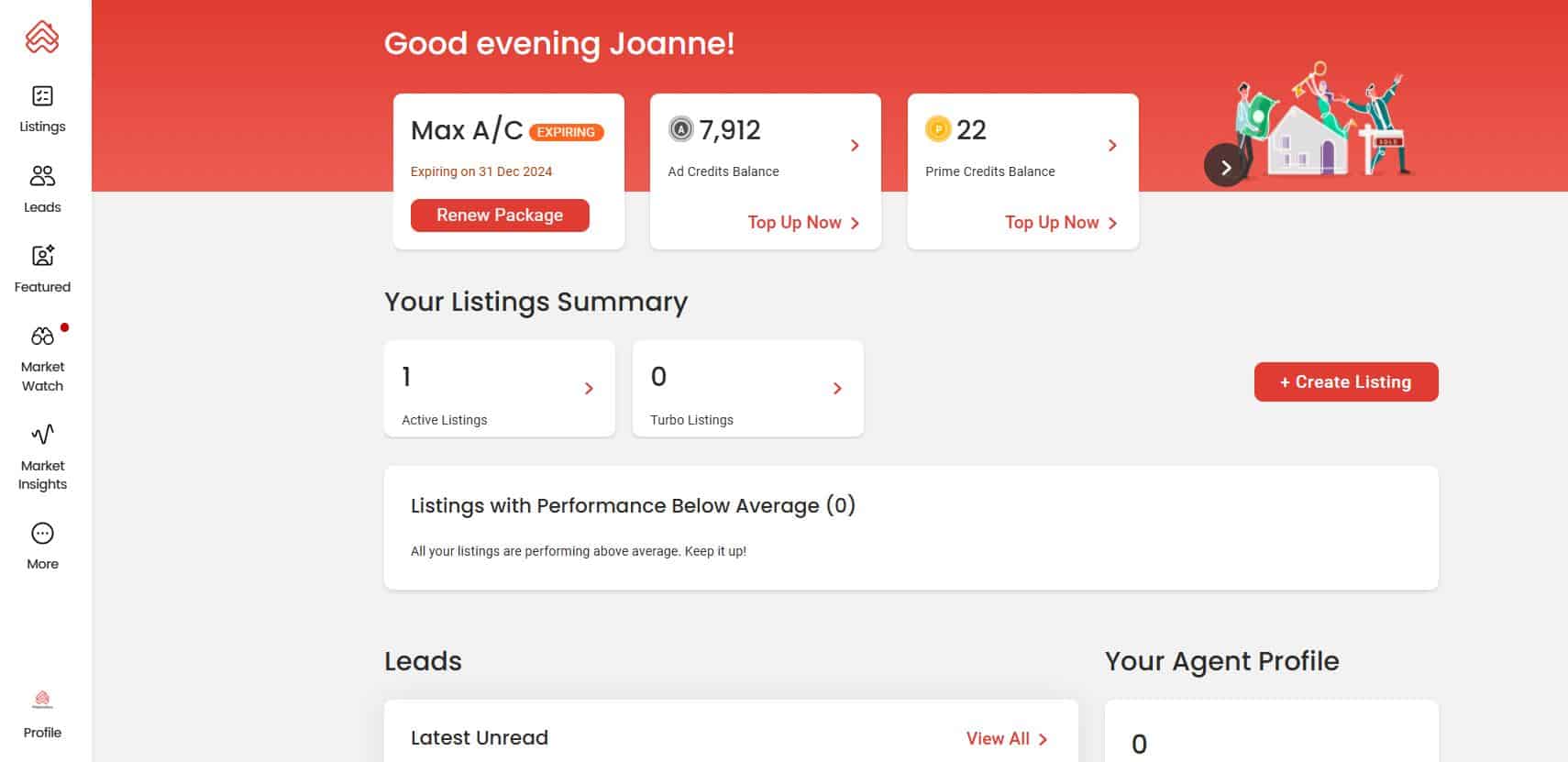Click the EXPIRING badge on Max A/C
The width and height of the screenshot is (1568, 762).
(x=566, y=132)
